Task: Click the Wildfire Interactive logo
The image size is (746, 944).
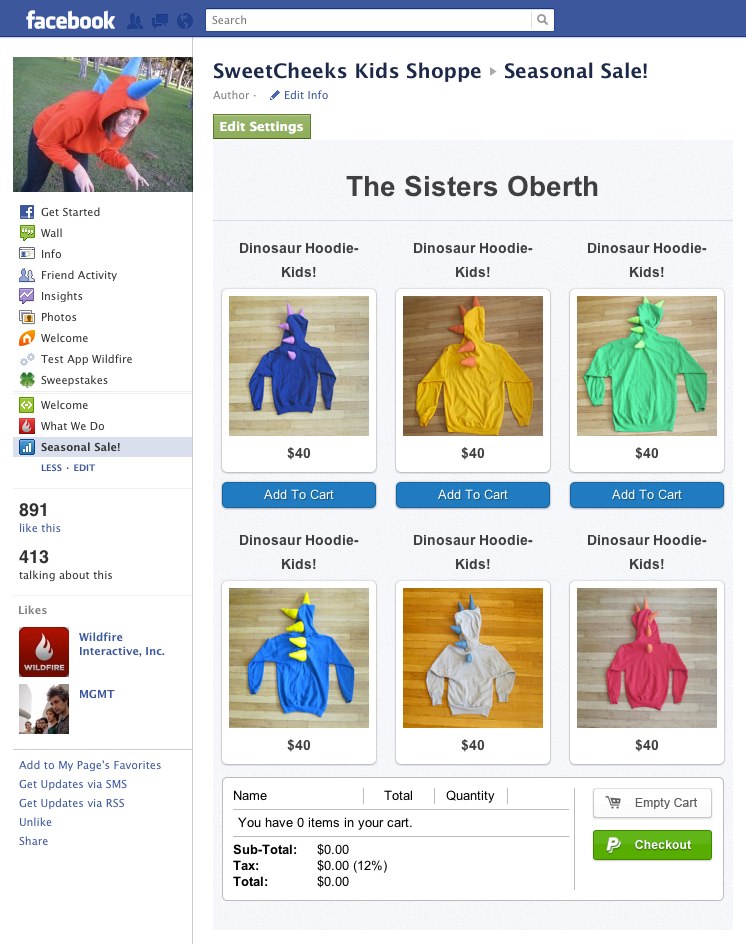Action: click(x=44, y=652)
